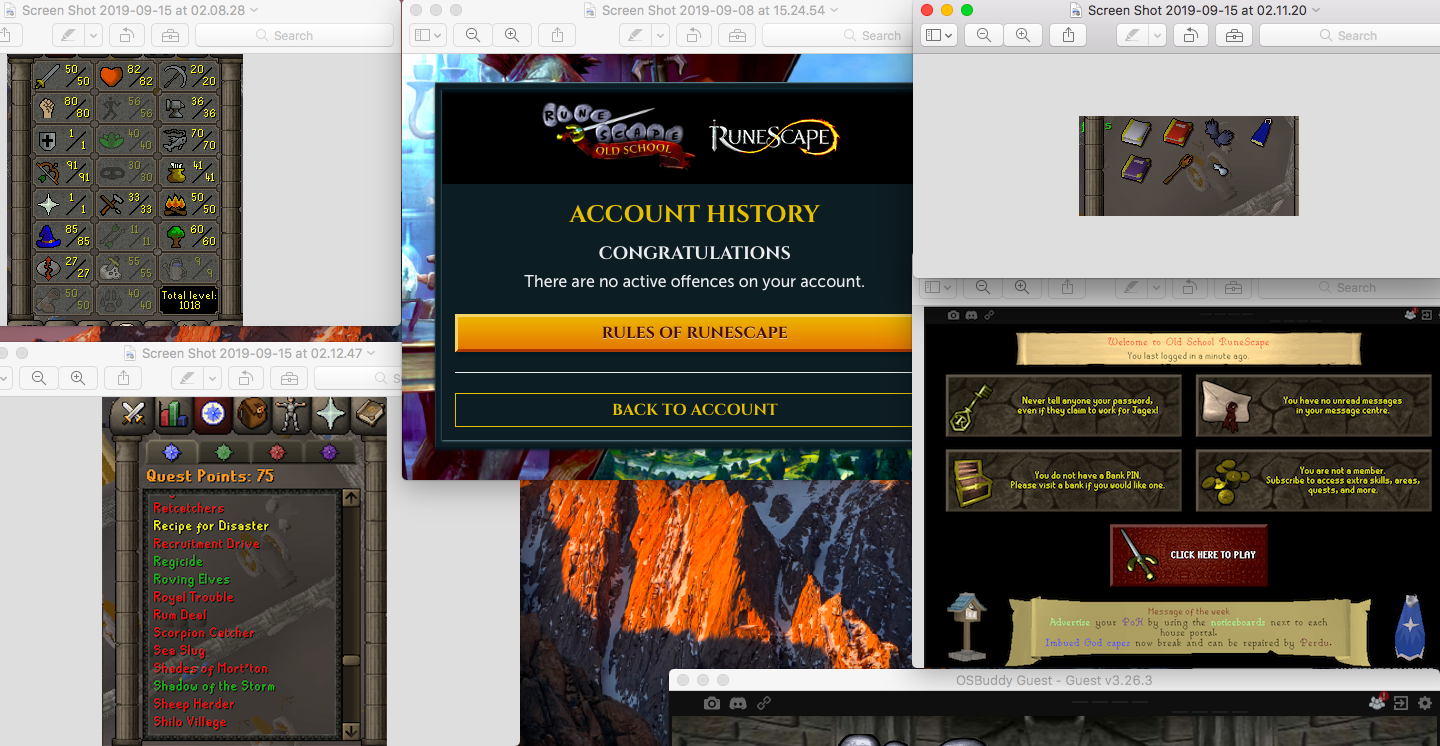Rotate the image in the 02.11.20 window
The height and width of the screenshot is (746, 1440).
1190,35
